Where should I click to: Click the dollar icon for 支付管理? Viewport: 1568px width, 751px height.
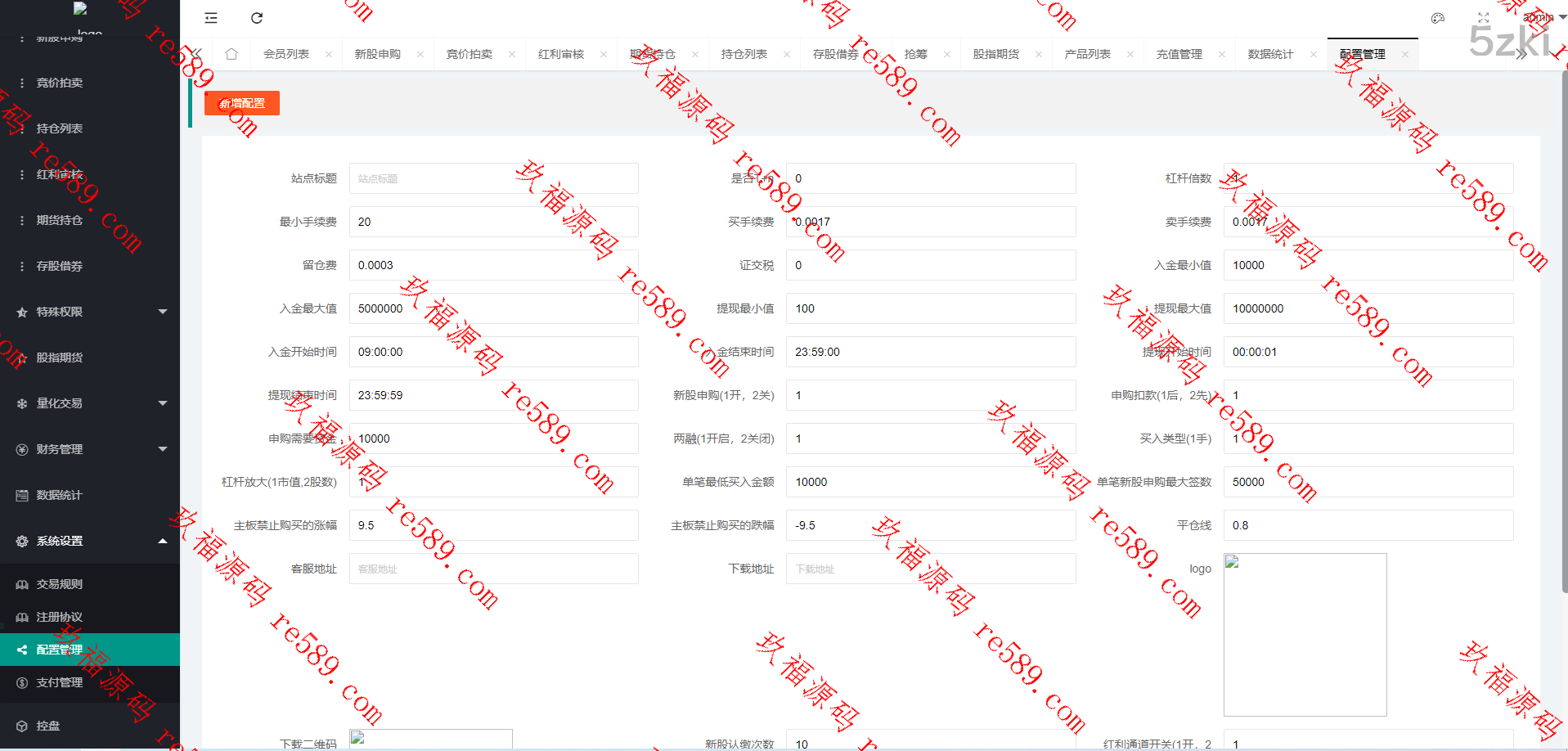tap(22, 682)
